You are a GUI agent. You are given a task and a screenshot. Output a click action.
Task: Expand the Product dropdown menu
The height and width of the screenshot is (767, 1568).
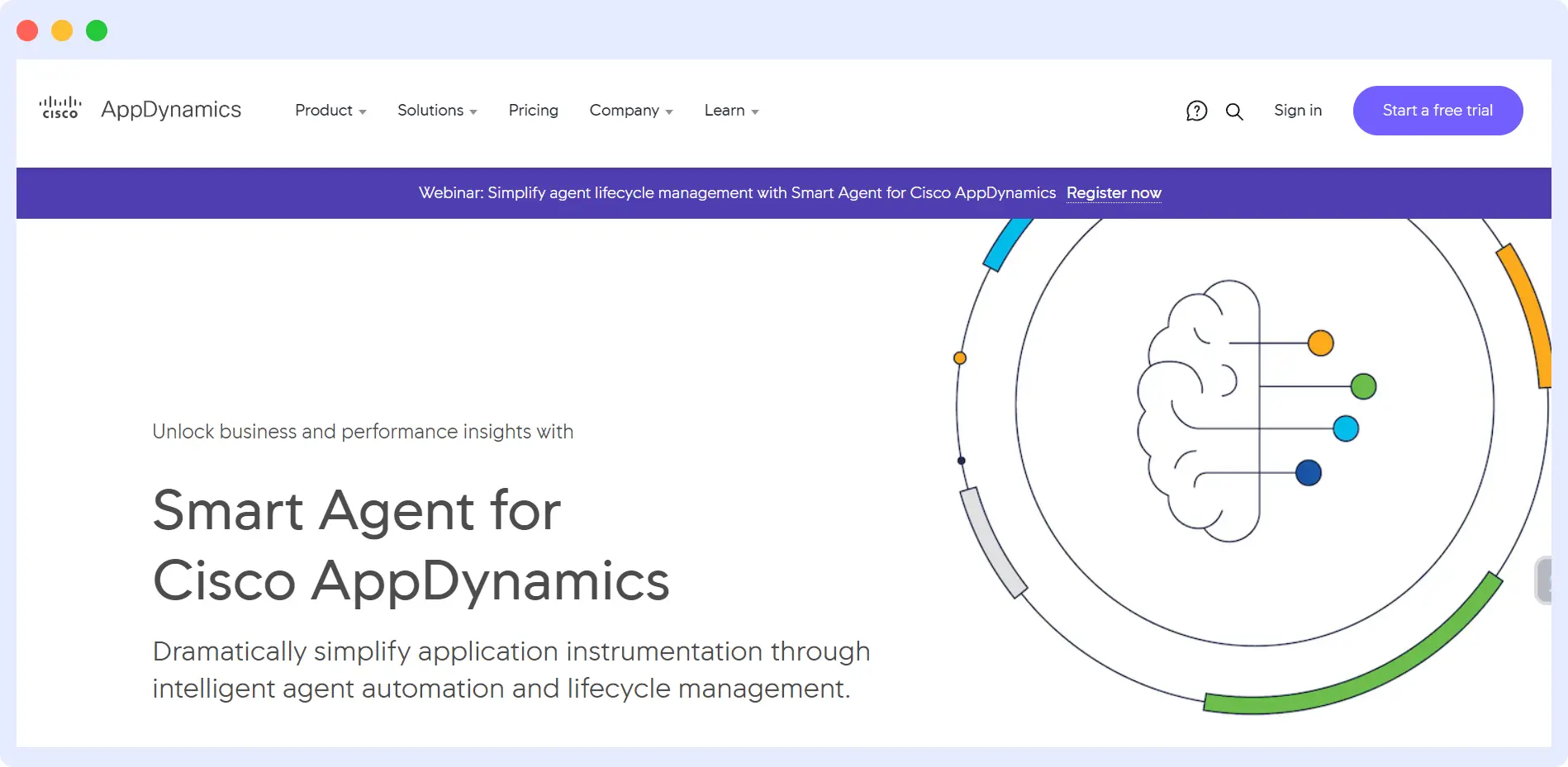(330, 110)
